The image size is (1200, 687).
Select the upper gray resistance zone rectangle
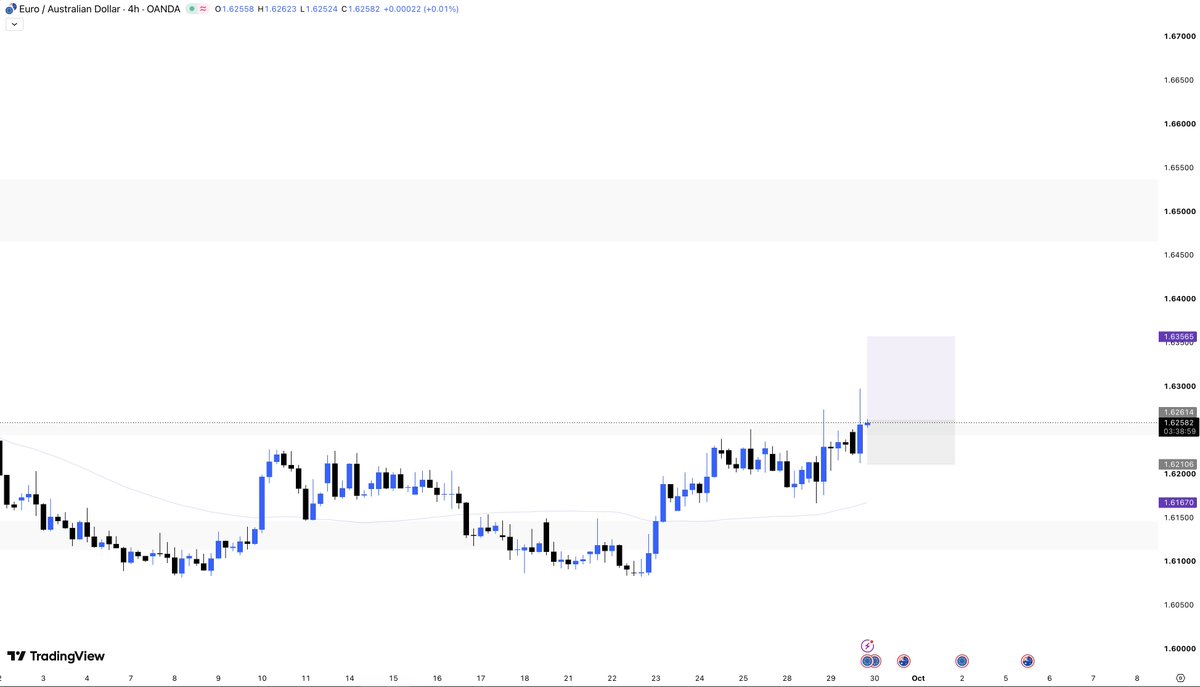(579, 210)
